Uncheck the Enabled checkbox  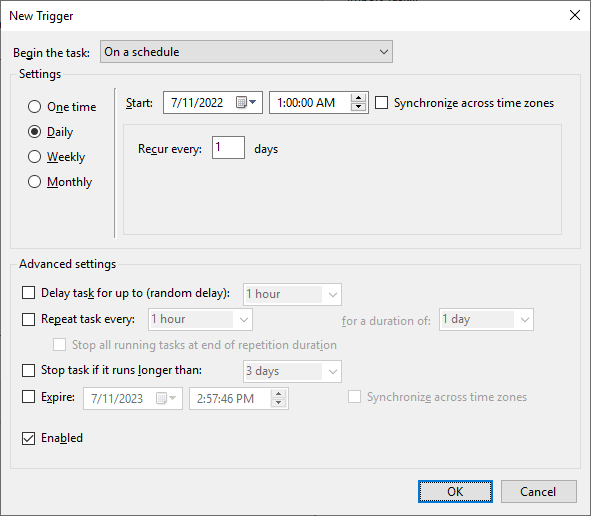28,438
